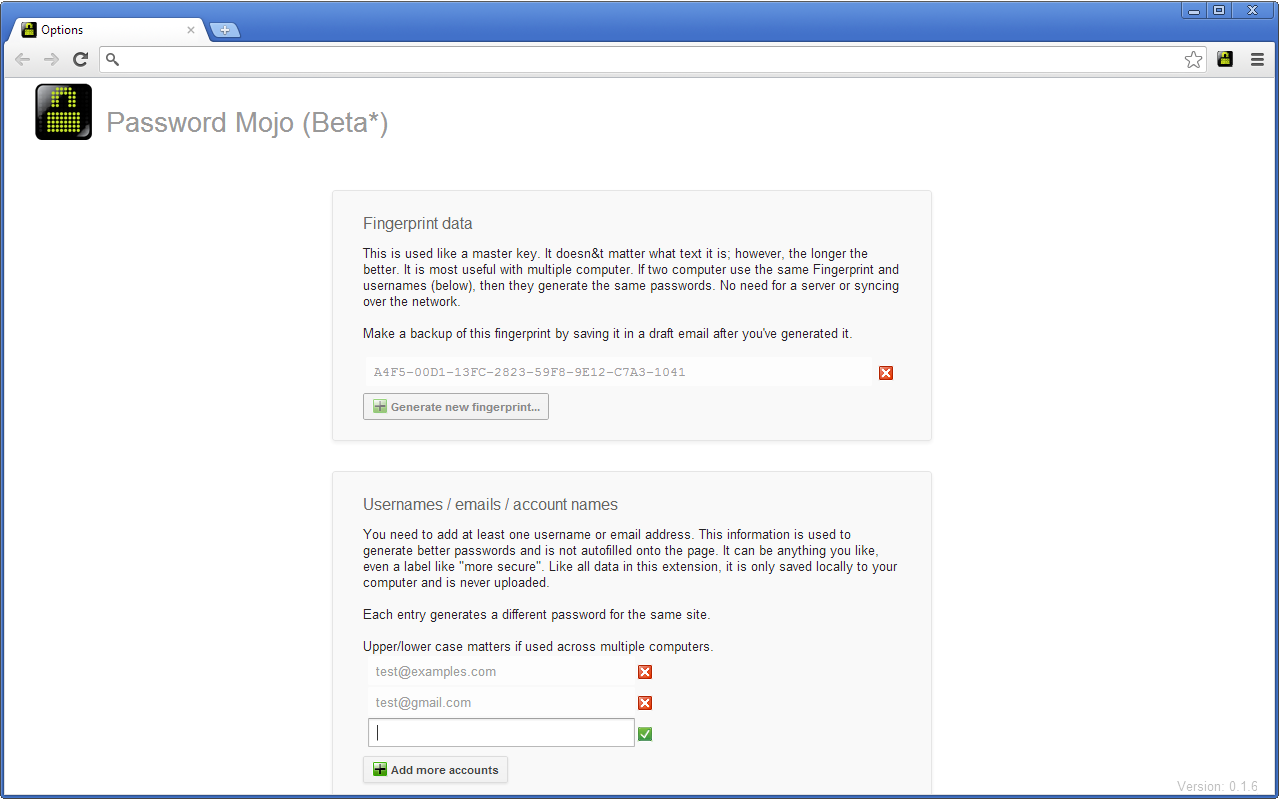Close the Options tab
Viewport: 1280px width, 800px height.
point(191,30)
